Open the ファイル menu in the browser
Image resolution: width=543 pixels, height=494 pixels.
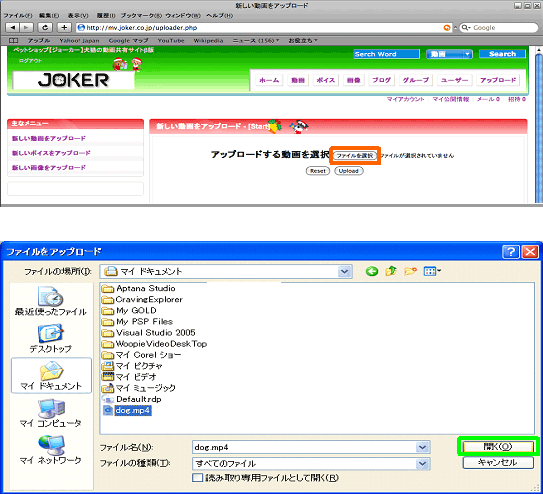pyautogui.click(x=18, y=16)
